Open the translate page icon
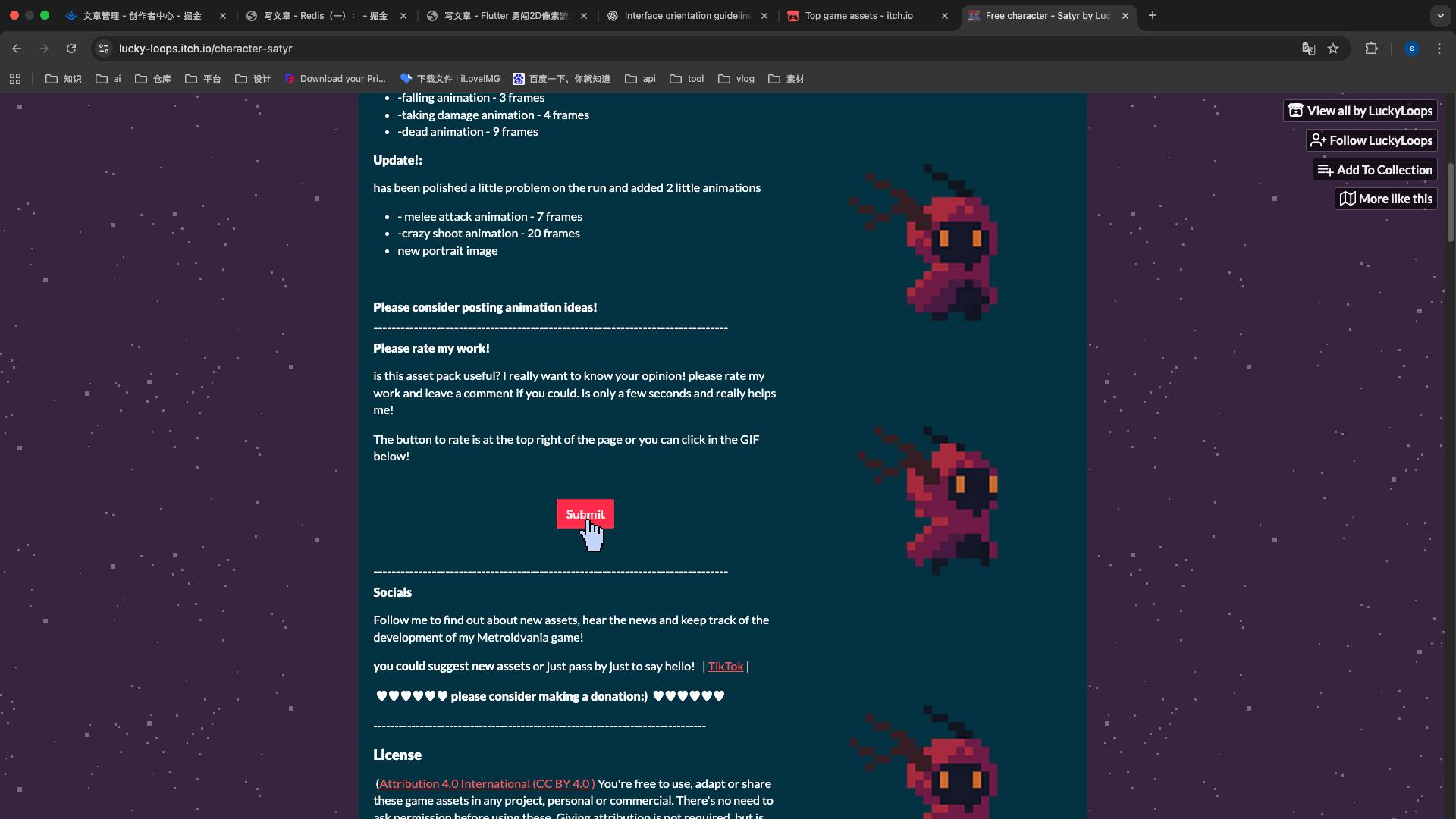1456x819 pixels. pos(1308,49)
